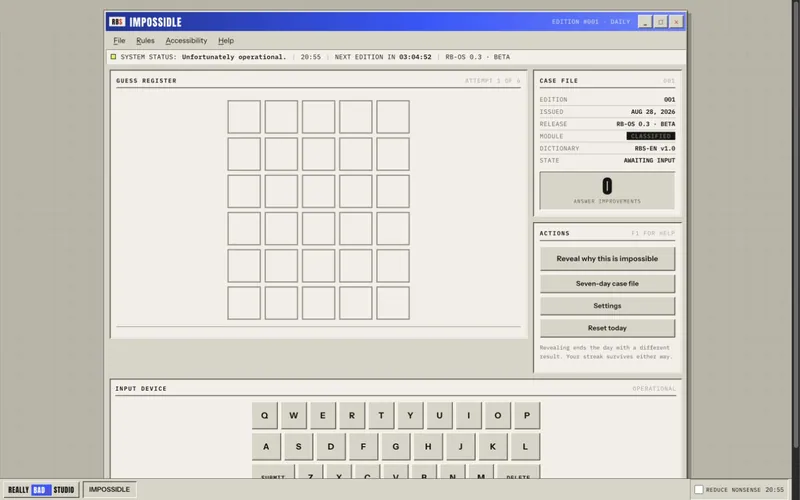Click the AUG 28, 2026 issued date
This screenshot has width=800, height=500.
click(x=653, y=112)
